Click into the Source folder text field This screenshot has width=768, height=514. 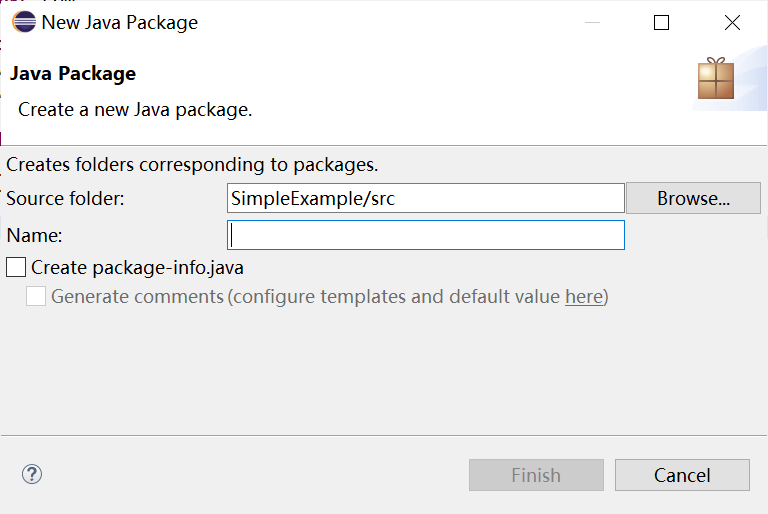[426, 198]
